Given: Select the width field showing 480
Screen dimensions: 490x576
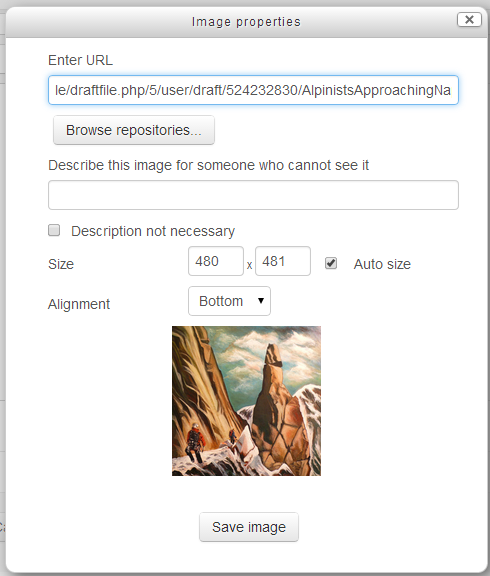Looking at the screenshot, I should [x=216, y=261].
